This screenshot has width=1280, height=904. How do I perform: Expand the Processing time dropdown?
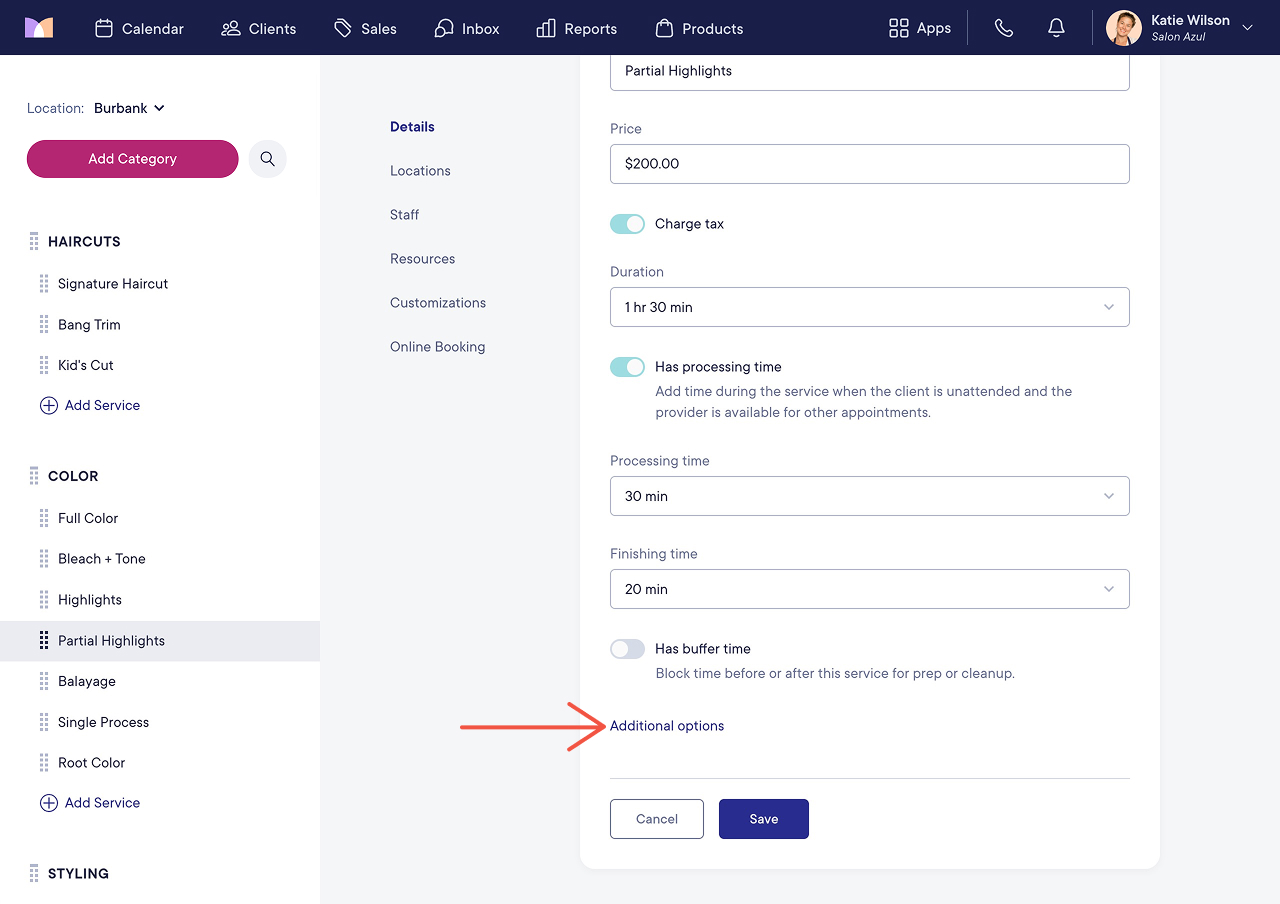click(x=870, y=496)
